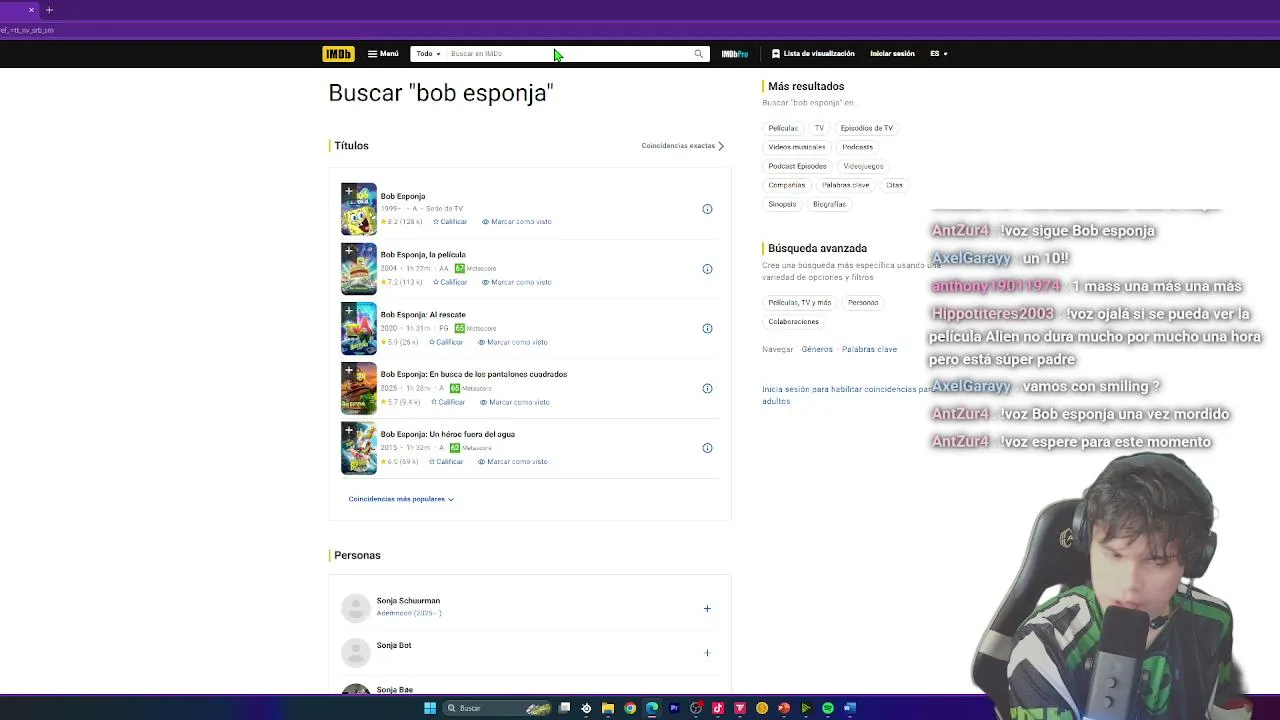Screen dimensions: 1280x720
Task: Go to the IMDb home logo
Action: pyautogui.click(x=338, y=54)
